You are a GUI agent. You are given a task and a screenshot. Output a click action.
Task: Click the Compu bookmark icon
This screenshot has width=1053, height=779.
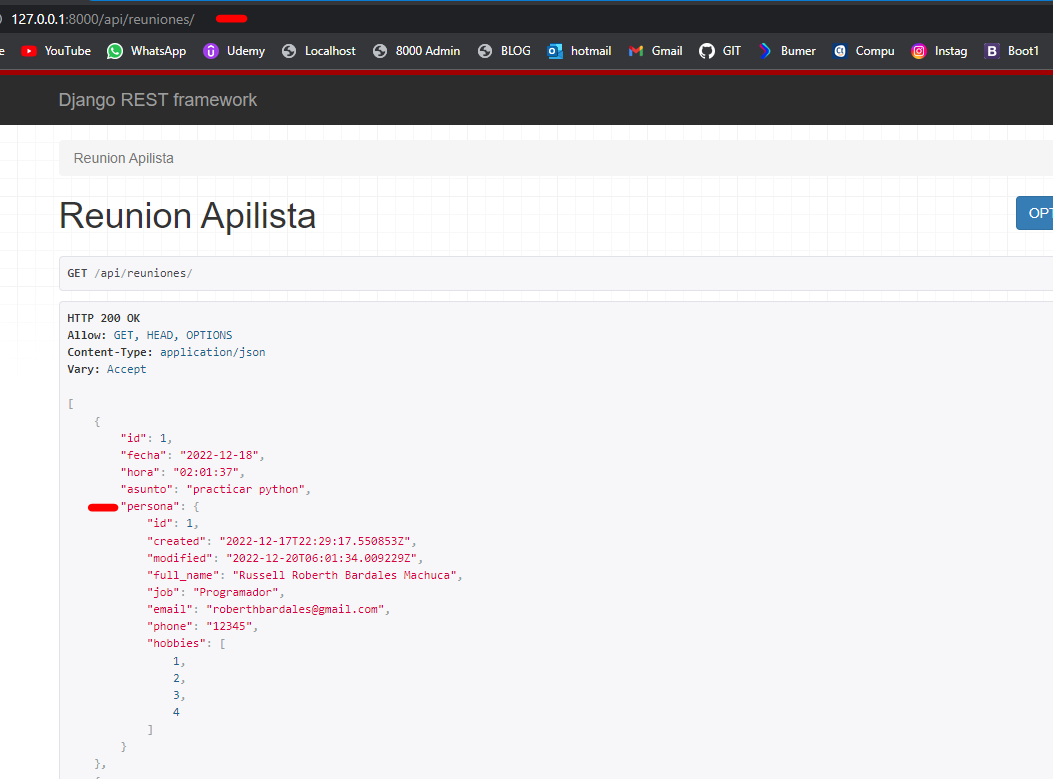[x=840, y=51]
